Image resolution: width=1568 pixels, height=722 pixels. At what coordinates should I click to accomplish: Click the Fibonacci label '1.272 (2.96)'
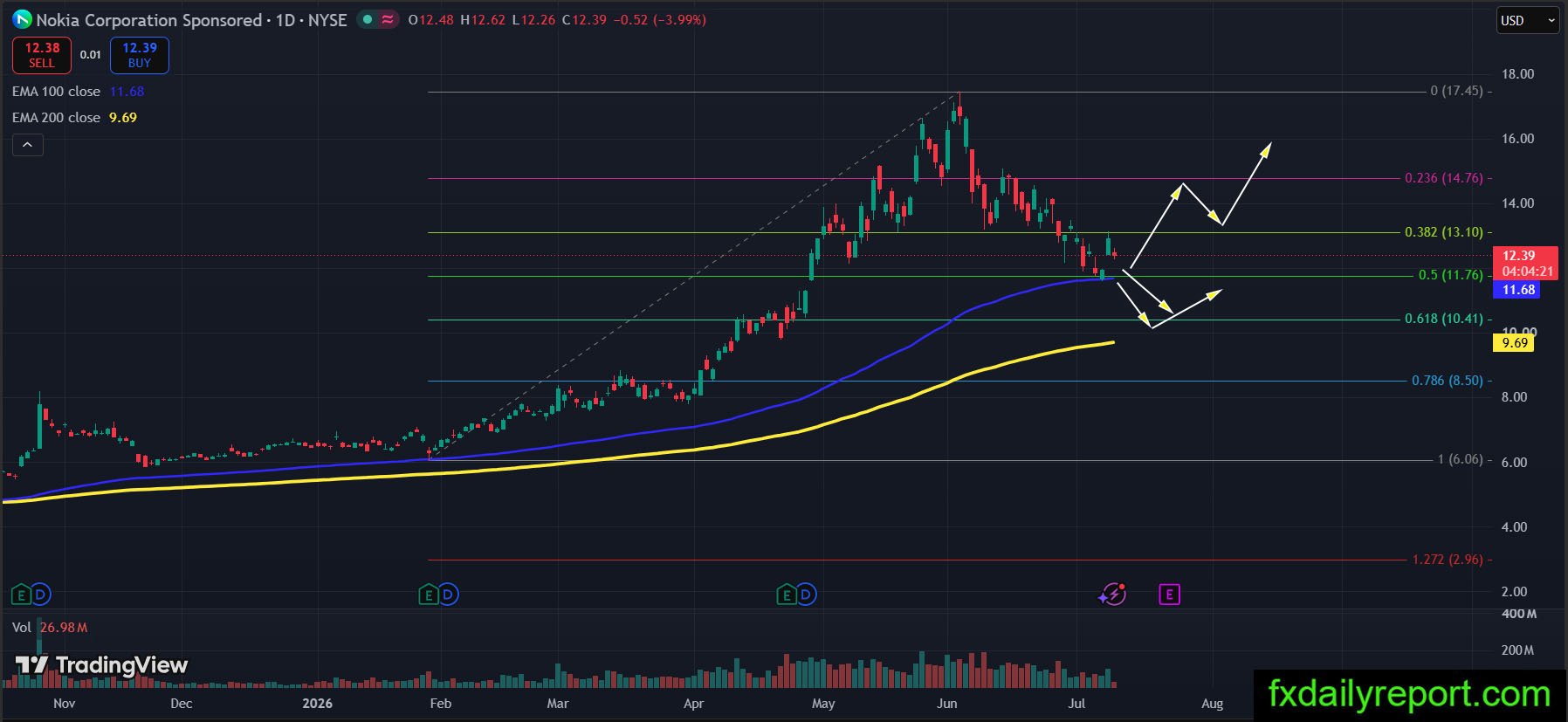(x=1448, y=560)
